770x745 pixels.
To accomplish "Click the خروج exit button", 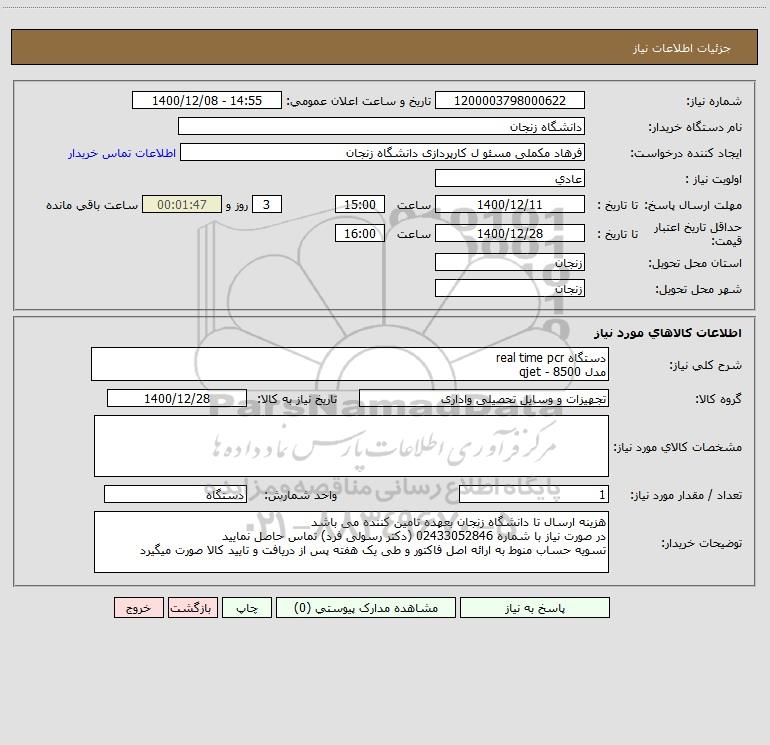I will click(x=138, y=608).
